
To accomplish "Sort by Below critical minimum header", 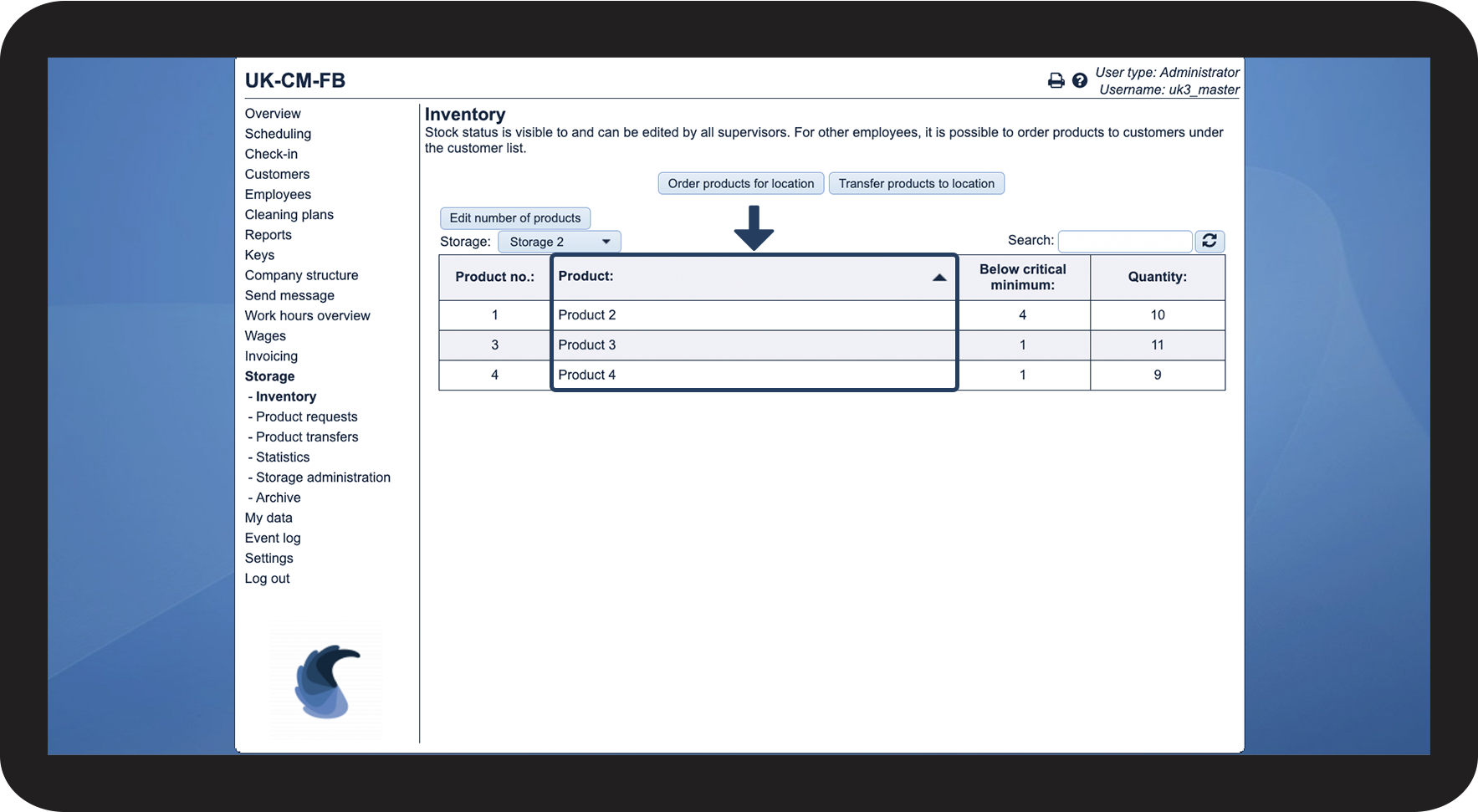I will pos(1023,277).
